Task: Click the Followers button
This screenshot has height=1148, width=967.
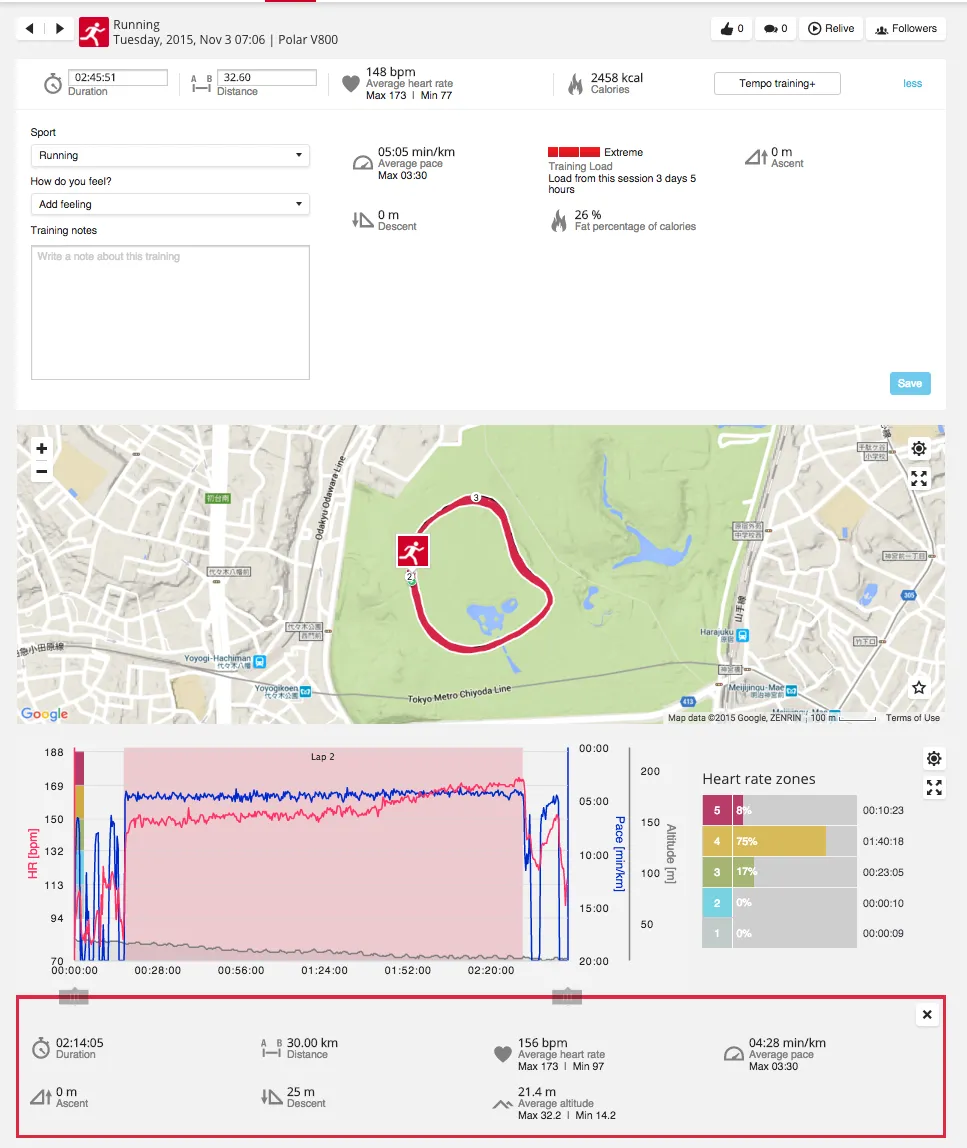Action: (905, 29)
